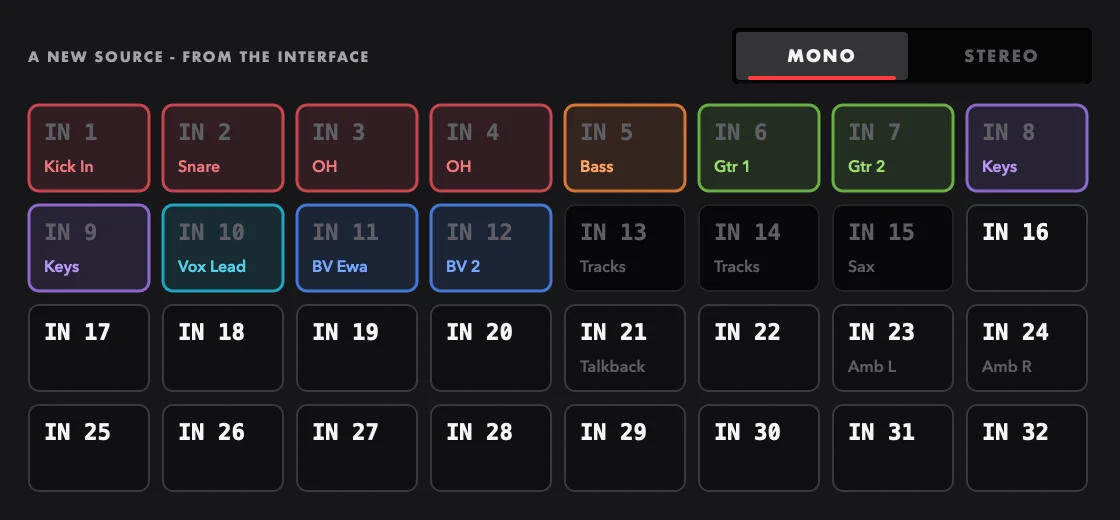This screenshot has width=1120, height=520.
Task: Select the unused IN 17 tile
Action: pos(89,348)
